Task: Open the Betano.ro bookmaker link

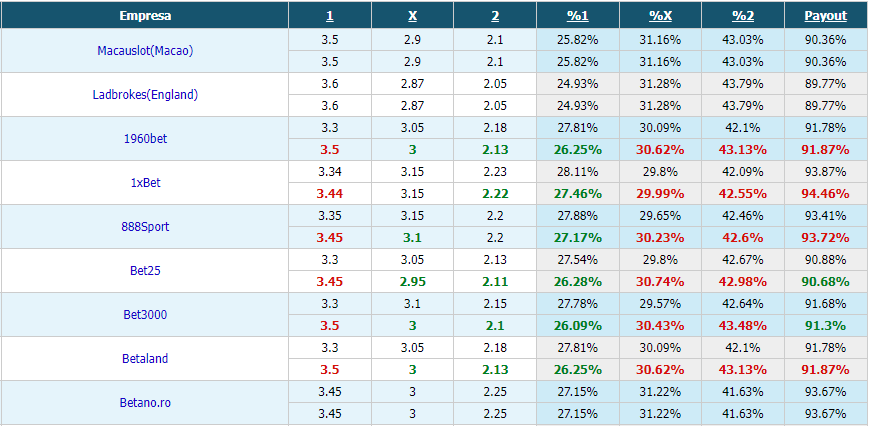Action: point(145,403)
